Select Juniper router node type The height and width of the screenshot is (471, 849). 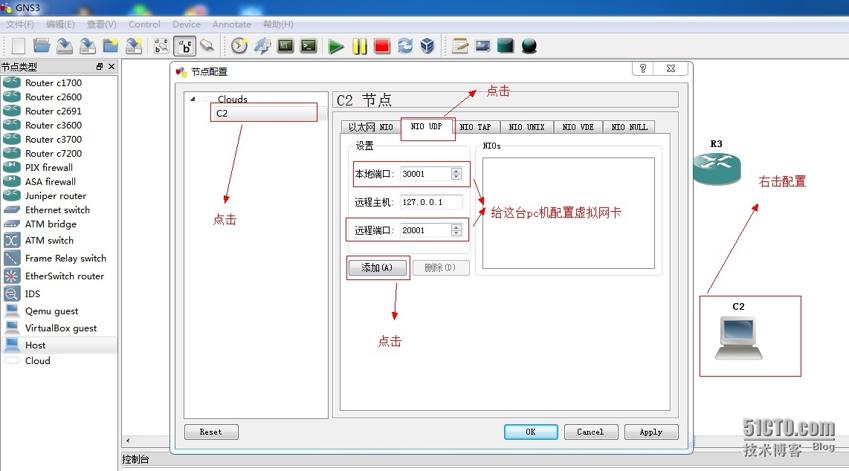(x=58, y=195)
